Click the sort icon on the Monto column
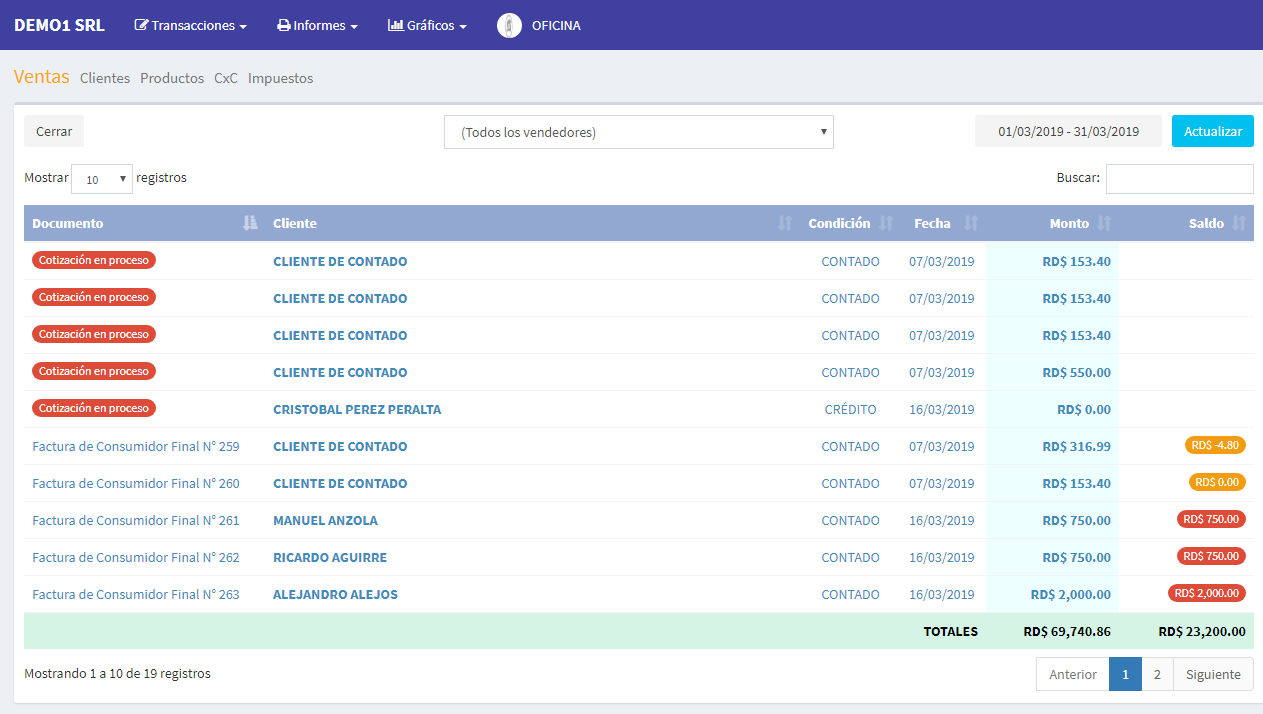The width and height of the screenshot is (1263, 714). [x=1104, y=223]
